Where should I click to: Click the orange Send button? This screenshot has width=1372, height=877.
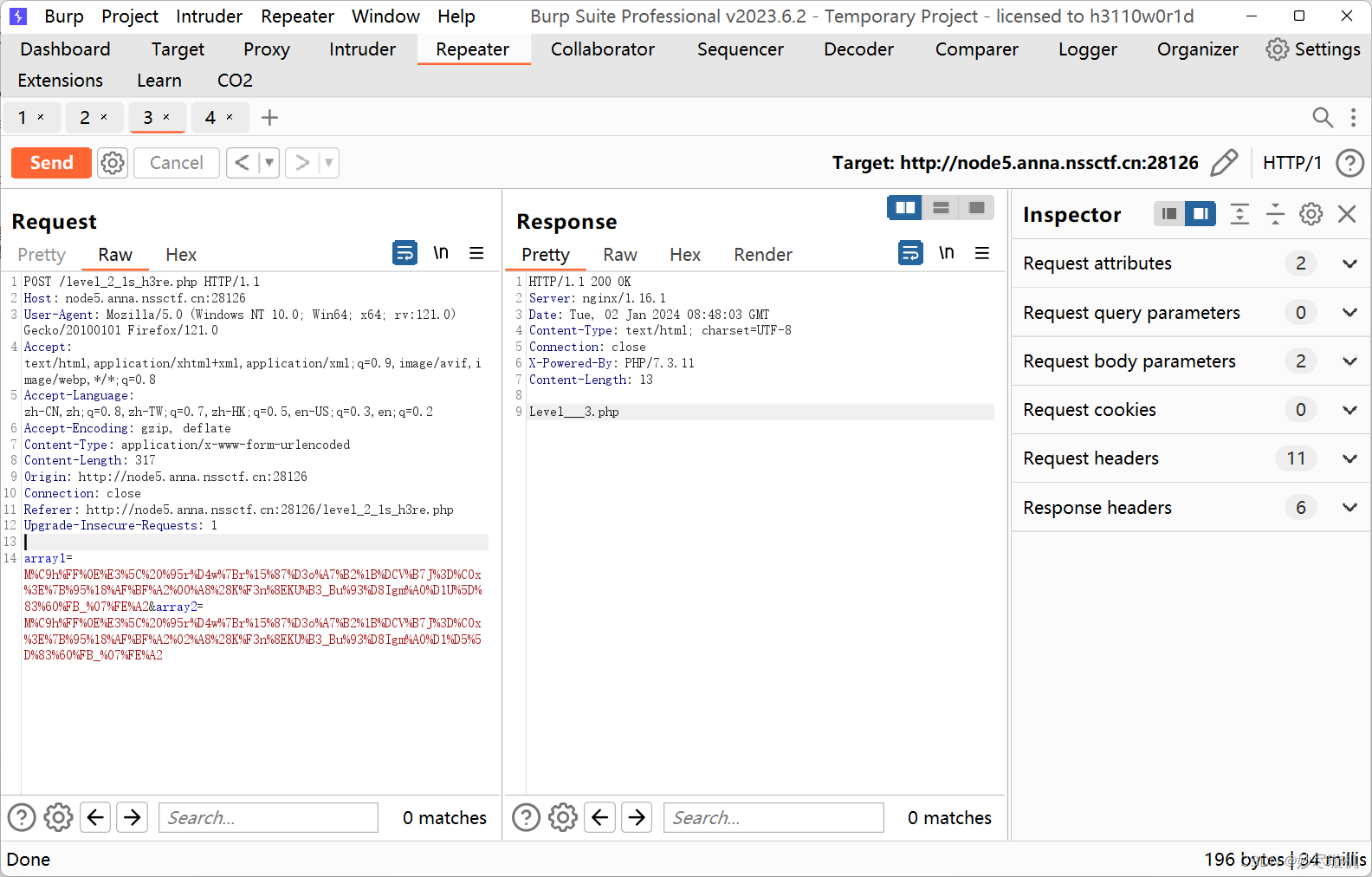point(51,163)
